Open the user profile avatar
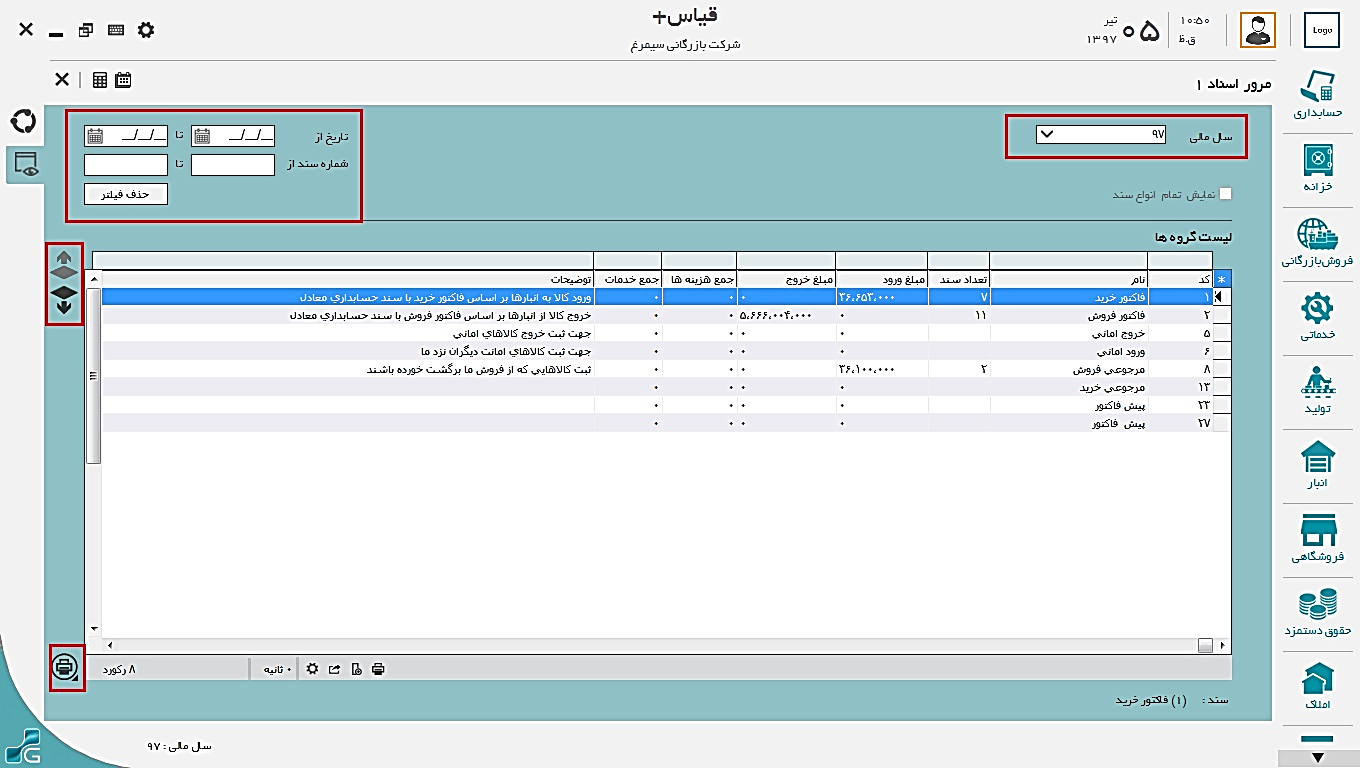 tap(1258, 30)
